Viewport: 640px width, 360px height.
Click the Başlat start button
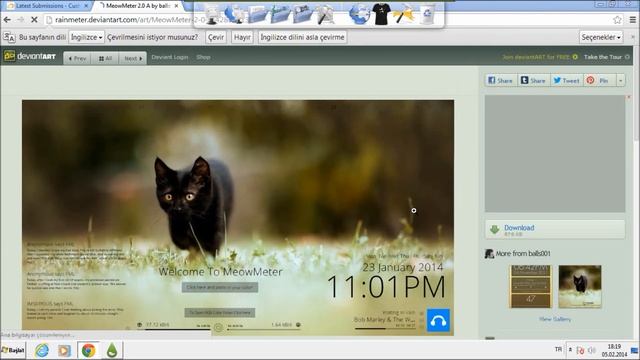(x=13, y=350)
